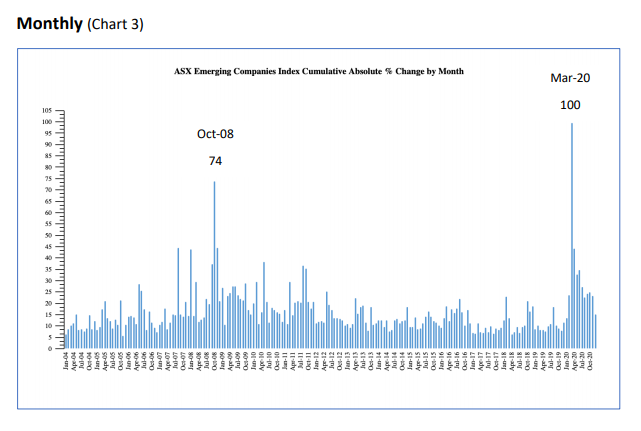The width and height of the screenshot is (641, 431).
Task: Select the first bar at the chart's left edge
Action: [x=66, y=340]
